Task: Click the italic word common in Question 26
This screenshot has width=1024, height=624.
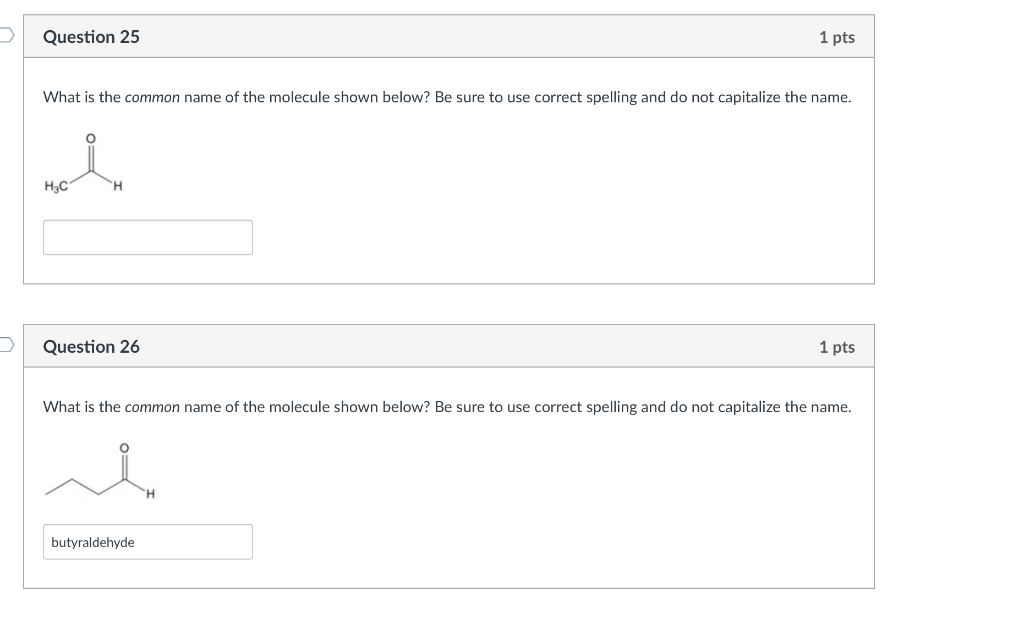Action: point(152,407)
